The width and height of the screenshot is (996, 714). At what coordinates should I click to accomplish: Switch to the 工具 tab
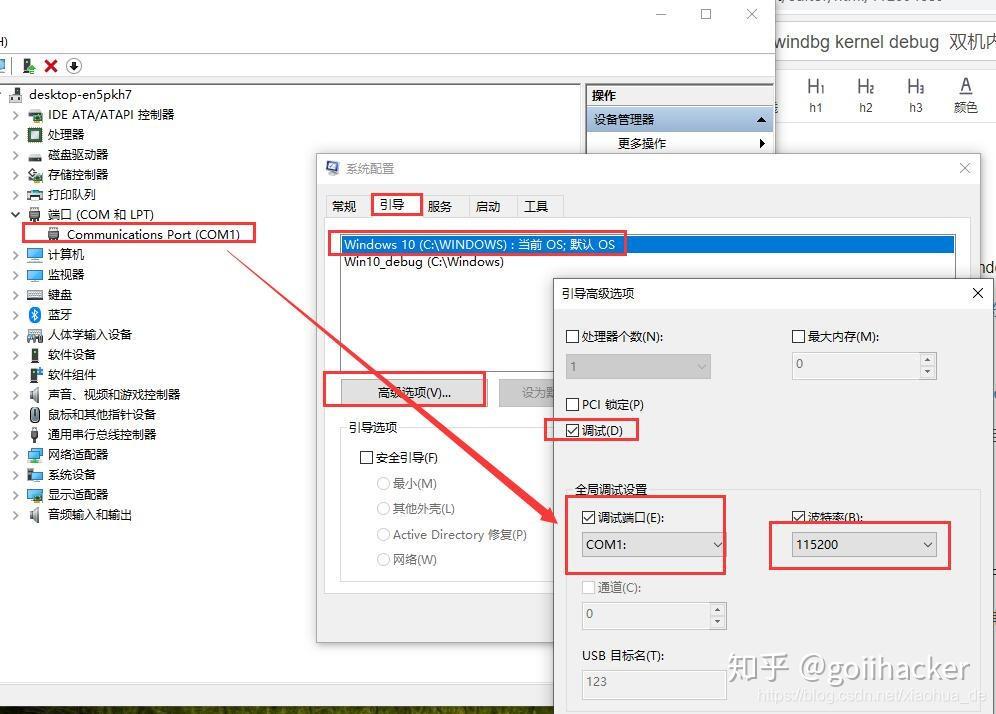tap(535, 206)
